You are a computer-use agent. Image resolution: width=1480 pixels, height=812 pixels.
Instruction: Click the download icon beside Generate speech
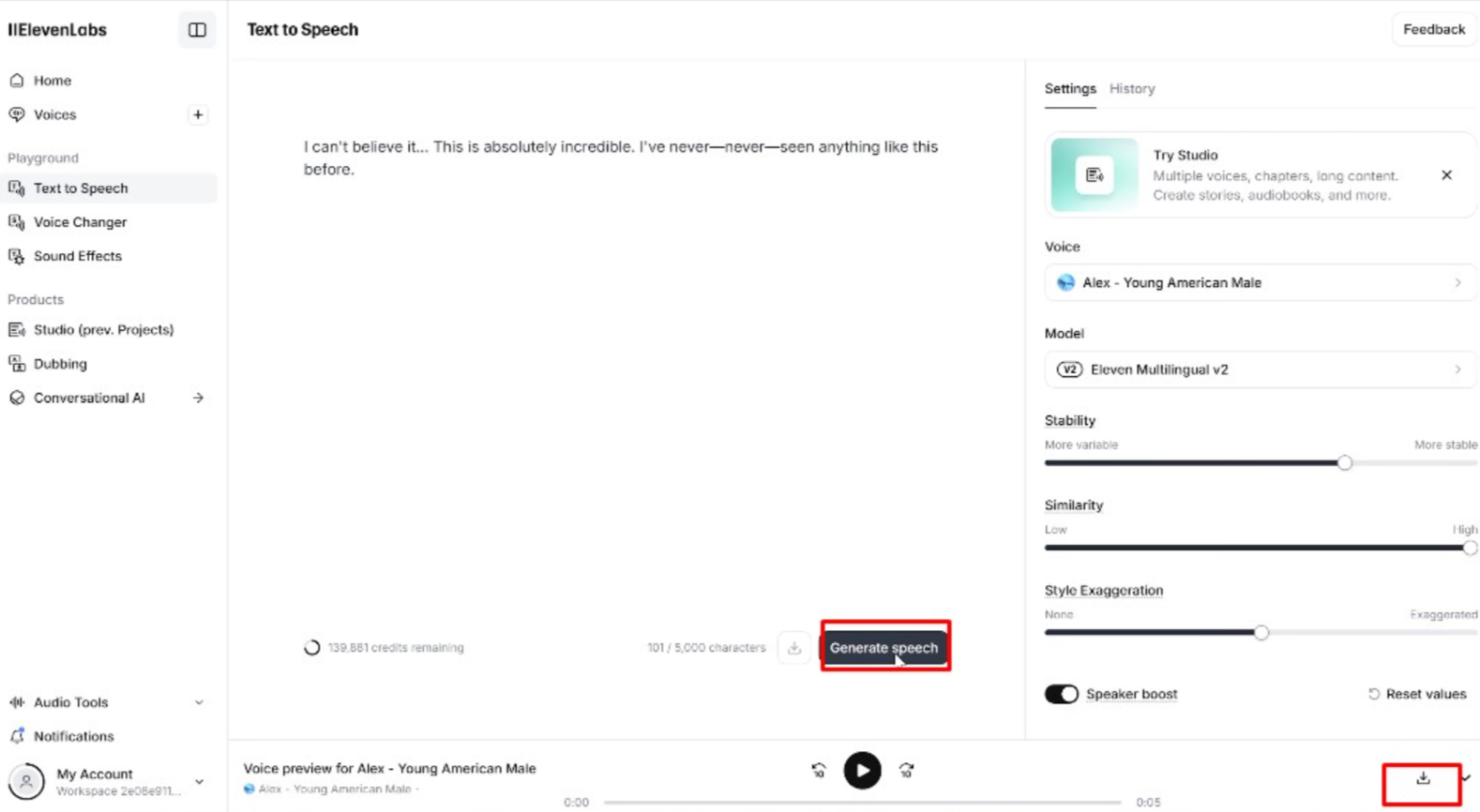click(794, 648)
